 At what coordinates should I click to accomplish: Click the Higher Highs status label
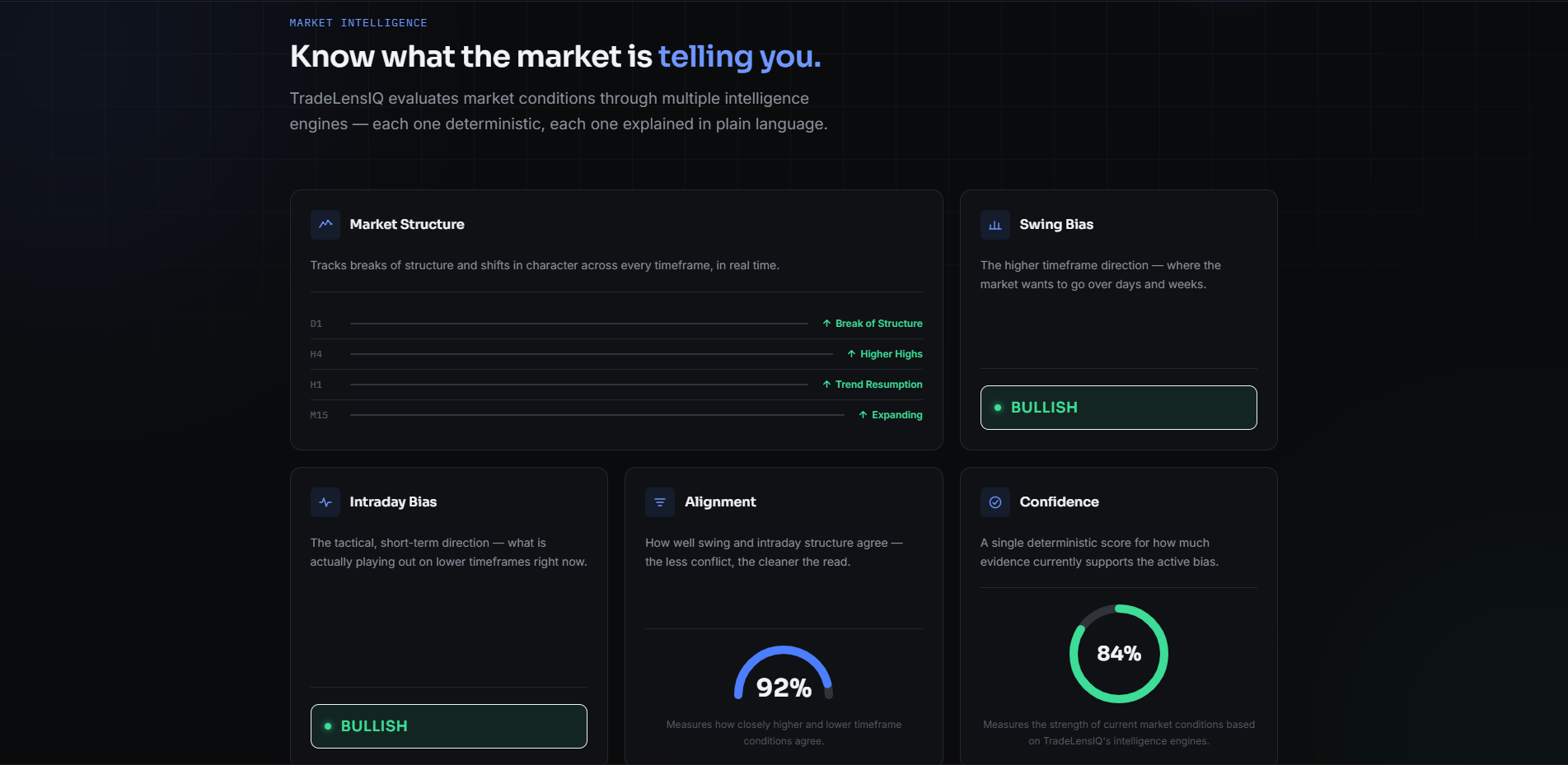click(x=891, y=354)
